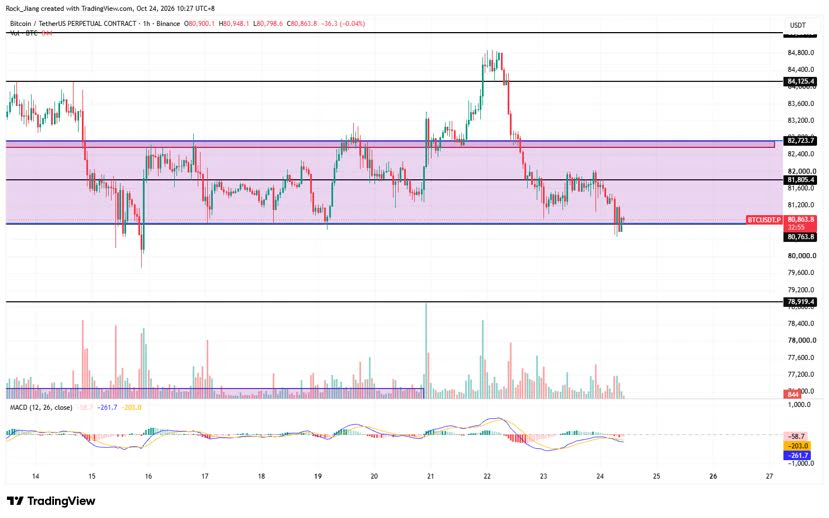Click date 23 on the time axis
This screenshot has width=829, height=518.
tap(544, 476)
